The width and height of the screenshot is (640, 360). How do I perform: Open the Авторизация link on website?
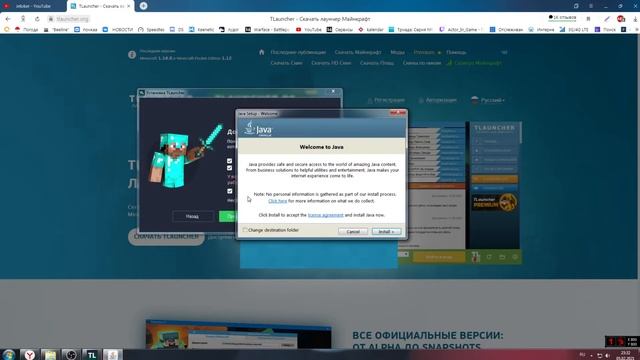(x=438, y=100)
